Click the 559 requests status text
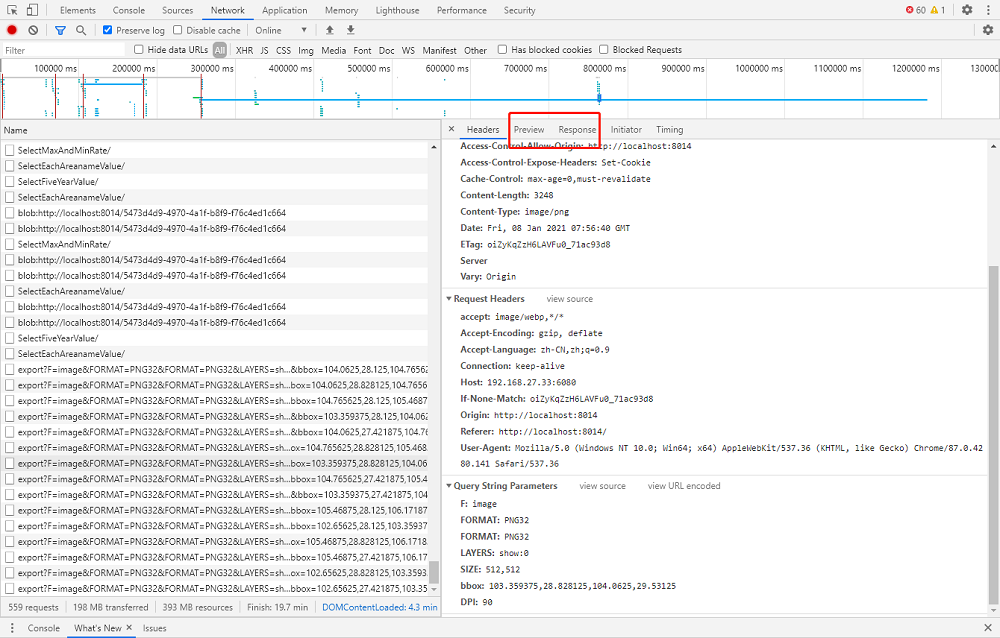 pyautogui.click(x=33, y=607)
